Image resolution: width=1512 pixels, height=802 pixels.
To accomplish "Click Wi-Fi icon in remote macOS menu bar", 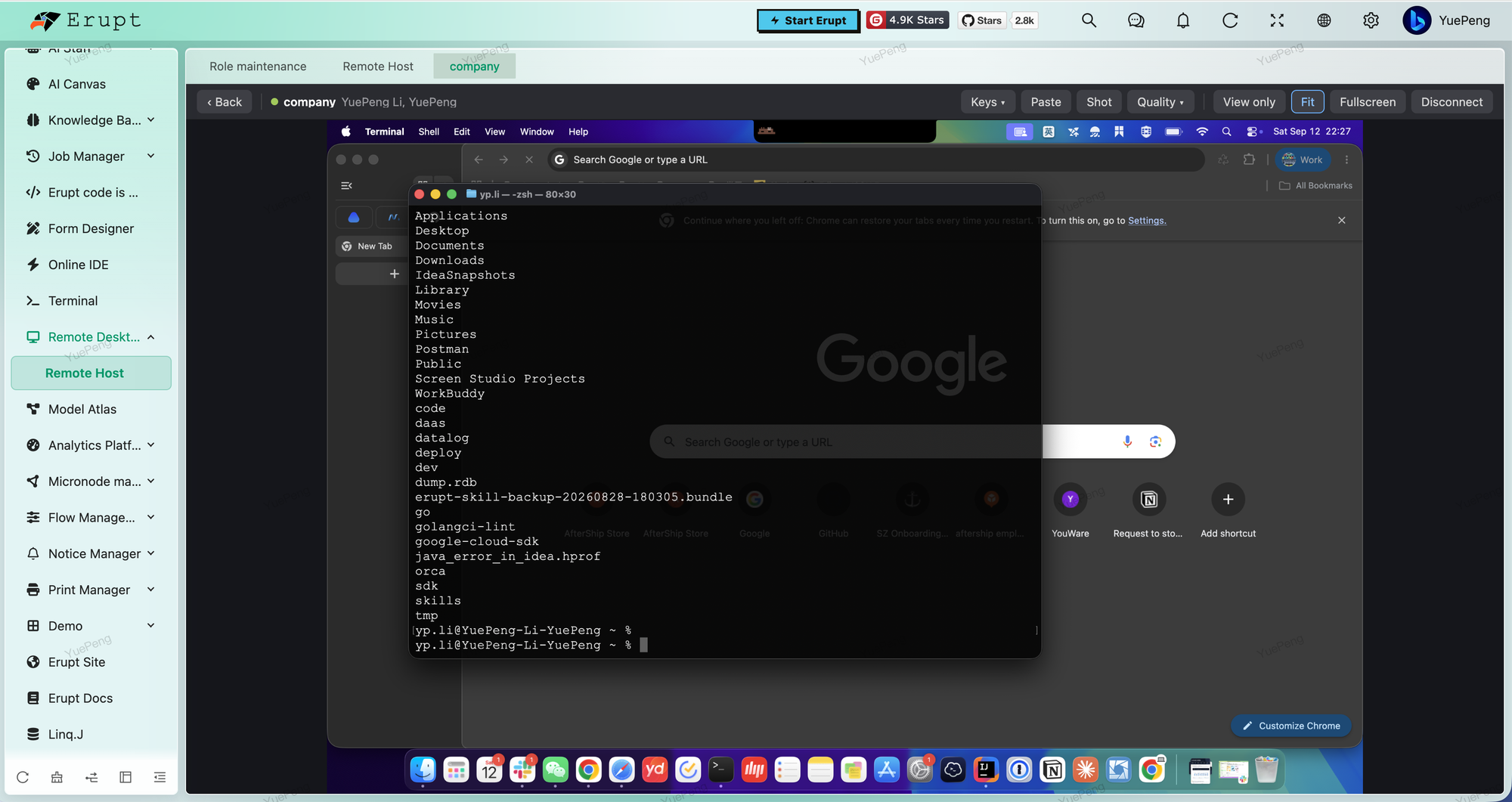I will coord(1202,132).
